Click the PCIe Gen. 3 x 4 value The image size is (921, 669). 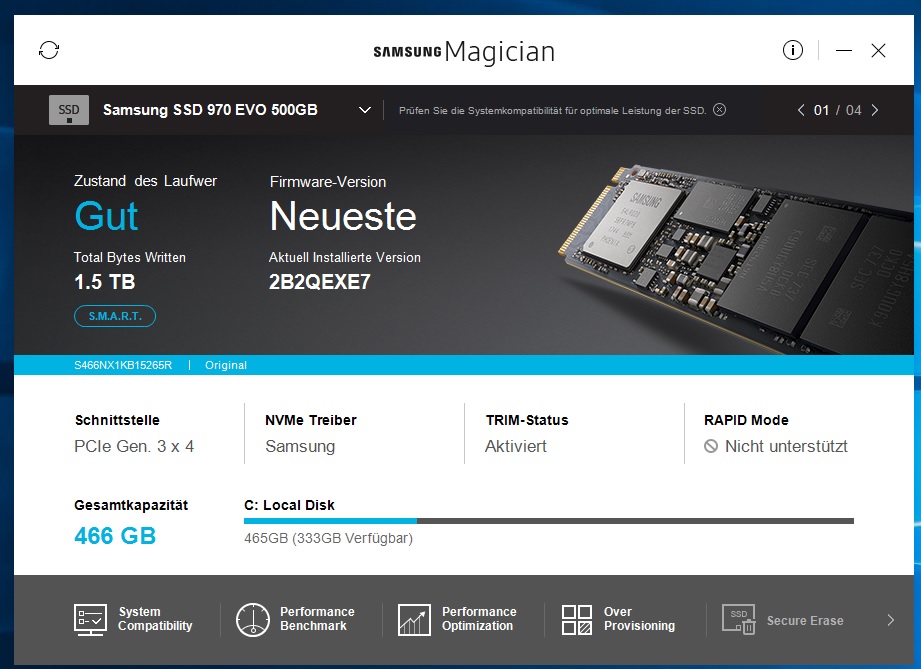134,446
